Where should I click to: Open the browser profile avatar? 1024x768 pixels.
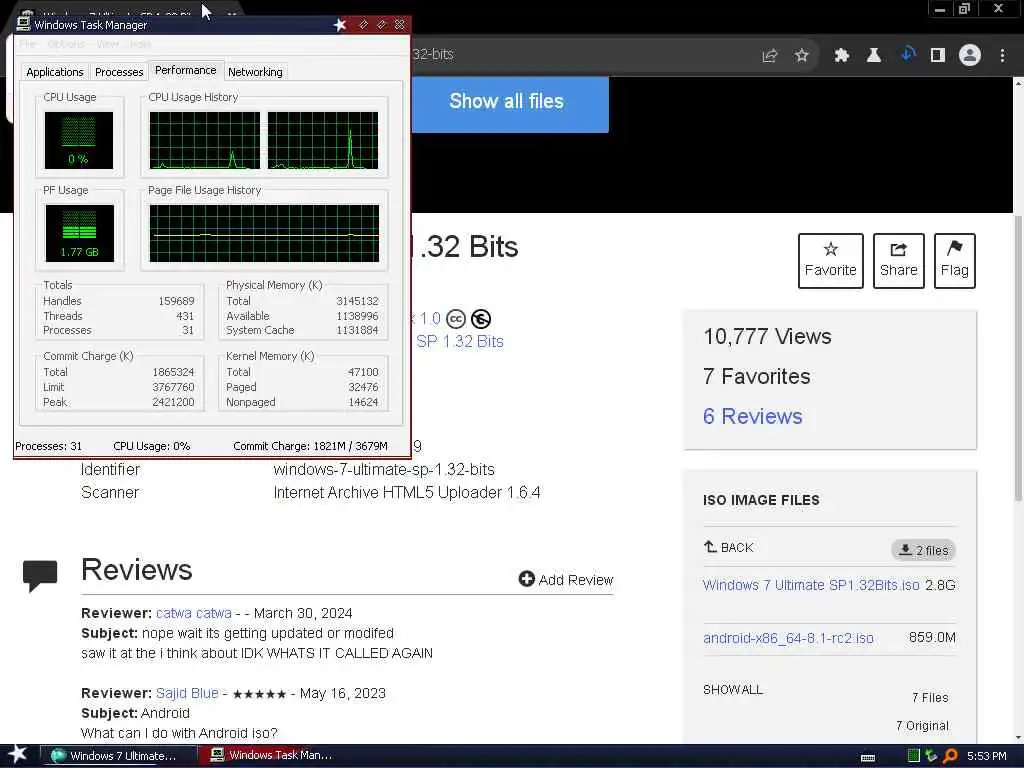click(970, 56)
